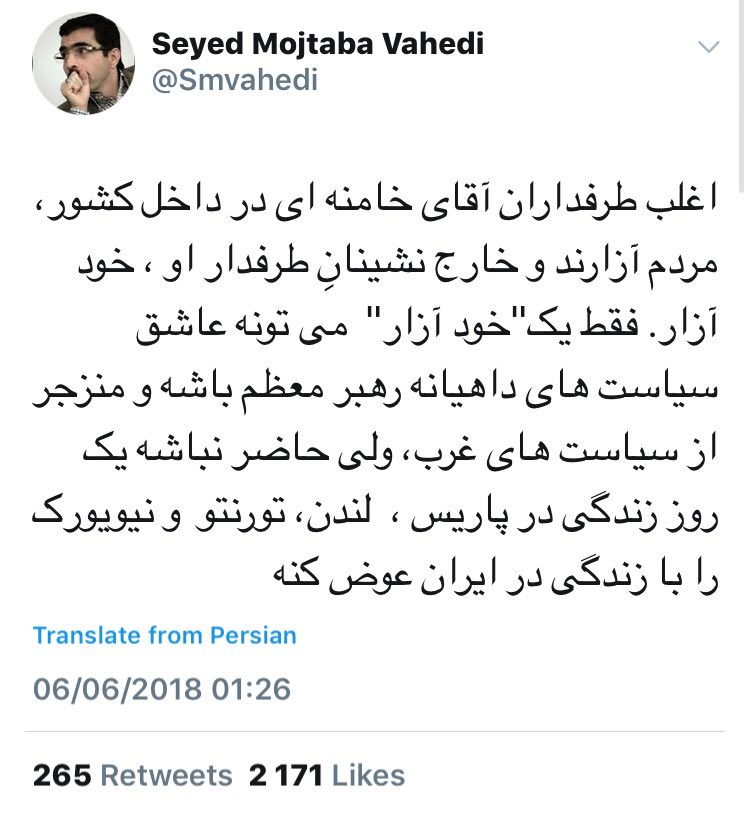The width and height of the screenshot is (750, 817).
Task: Expand the tweet options chevron menu
Action: pos(708,46)
